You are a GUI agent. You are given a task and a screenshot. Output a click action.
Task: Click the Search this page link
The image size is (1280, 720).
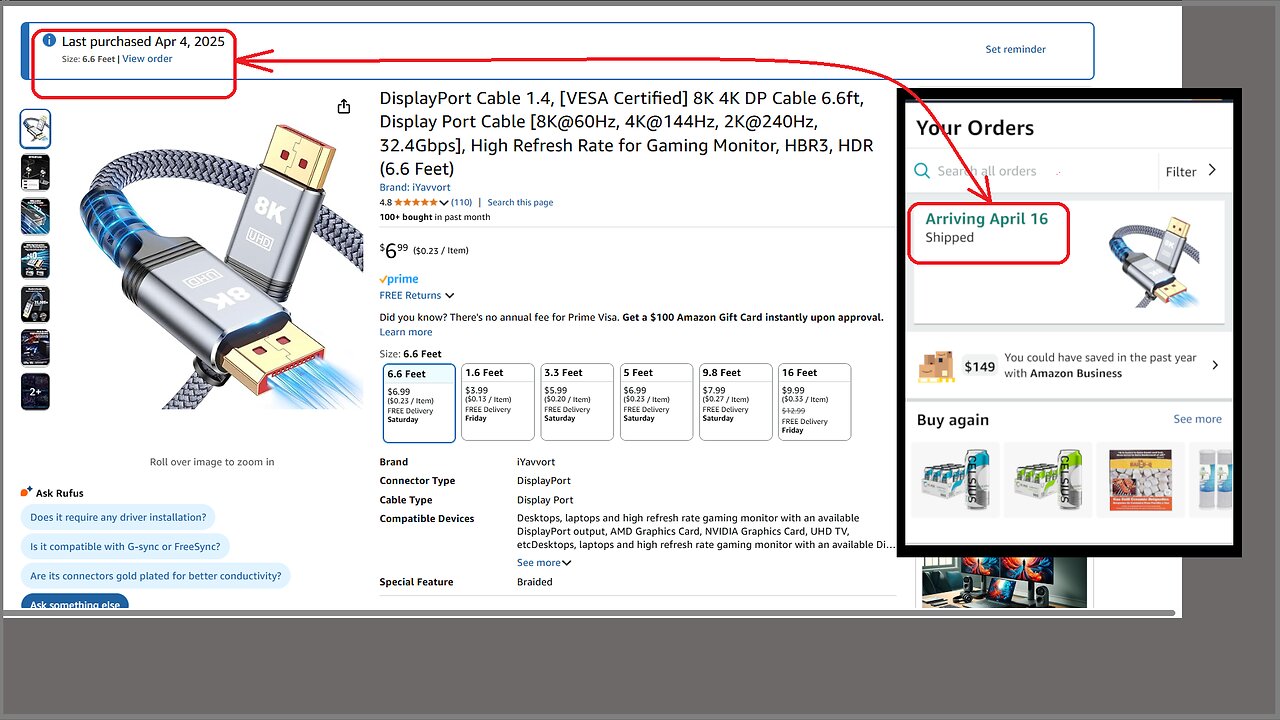pos(520,202)
